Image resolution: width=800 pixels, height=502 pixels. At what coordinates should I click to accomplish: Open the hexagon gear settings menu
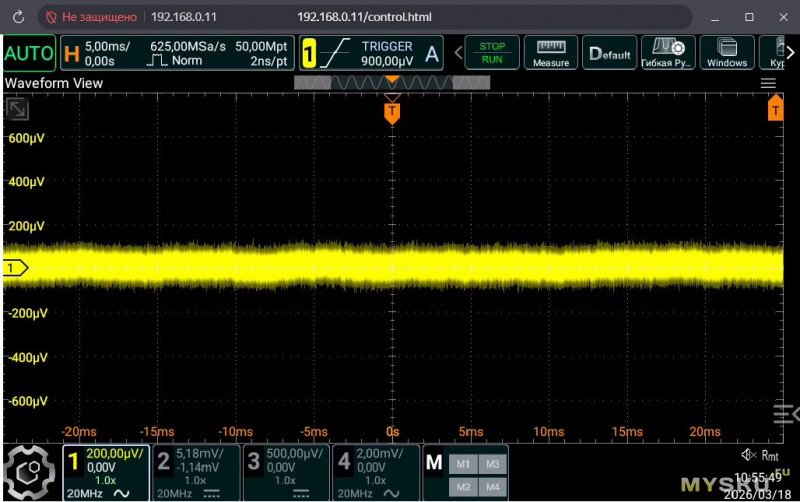click(x=29, y=472)
